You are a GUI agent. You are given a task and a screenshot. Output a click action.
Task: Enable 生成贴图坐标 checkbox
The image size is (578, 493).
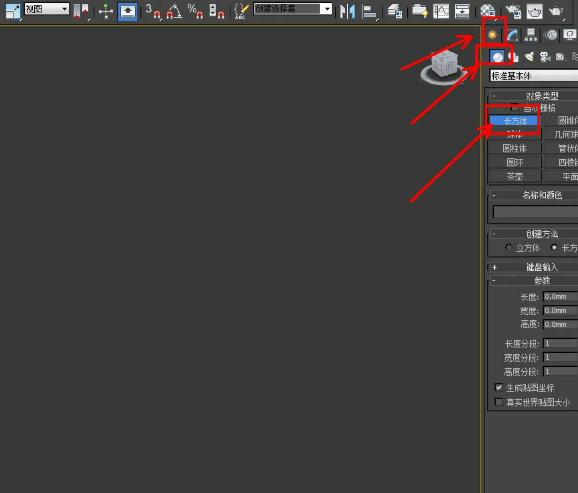click(x=499, y=388)
